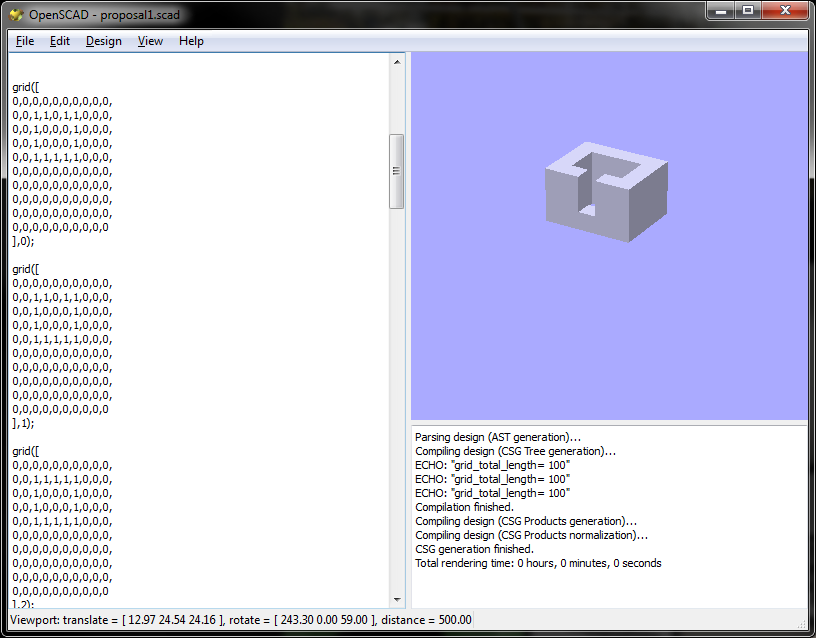
Task: Click the third 'grid([' line in editor
Action: pos(26,451)
